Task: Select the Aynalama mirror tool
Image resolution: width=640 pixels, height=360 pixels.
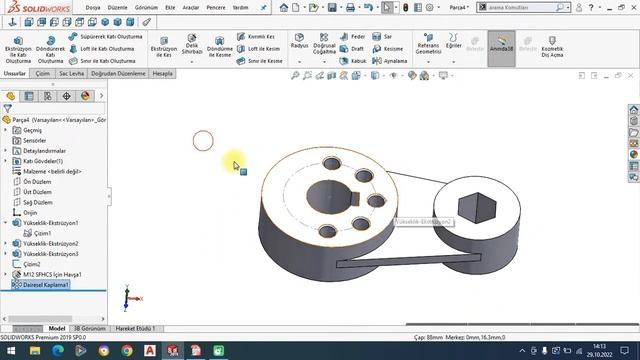Action: (x=390, y=61)
